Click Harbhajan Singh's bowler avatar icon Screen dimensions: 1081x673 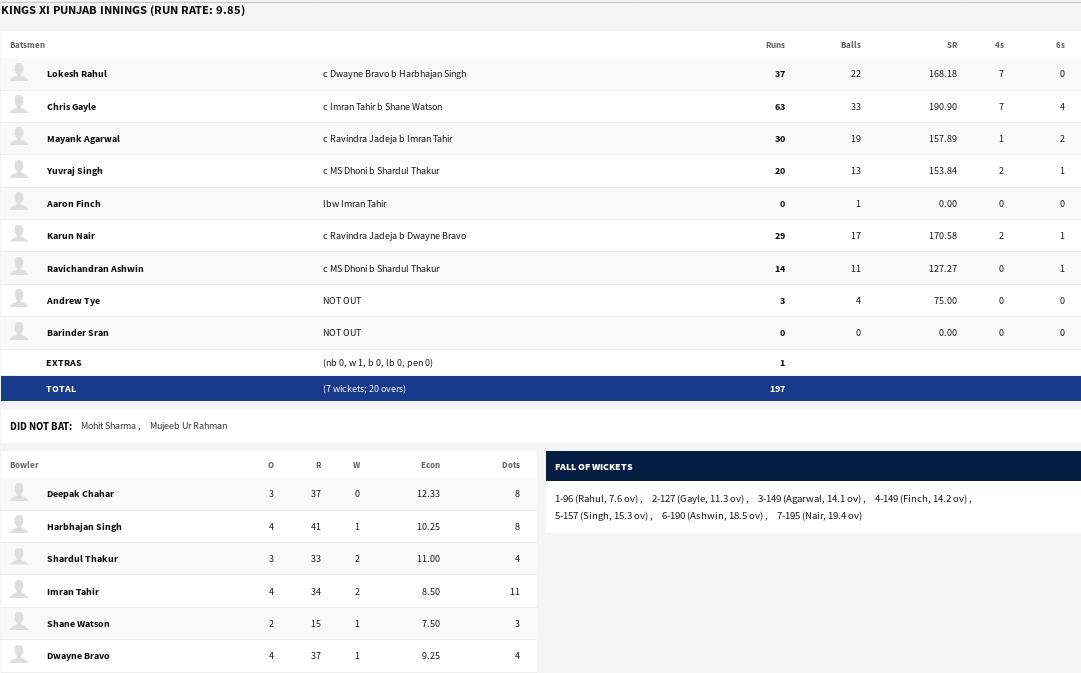pyautogui.click(x=19, y=525)
